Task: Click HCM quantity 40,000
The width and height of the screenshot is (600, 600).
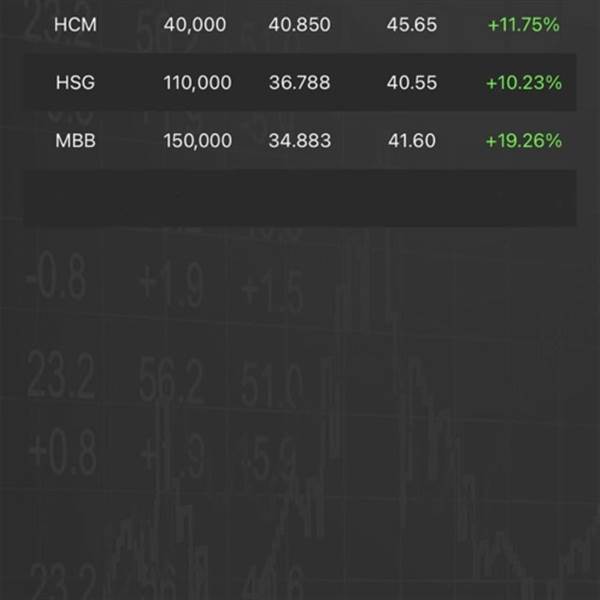Action: (195, 25)
